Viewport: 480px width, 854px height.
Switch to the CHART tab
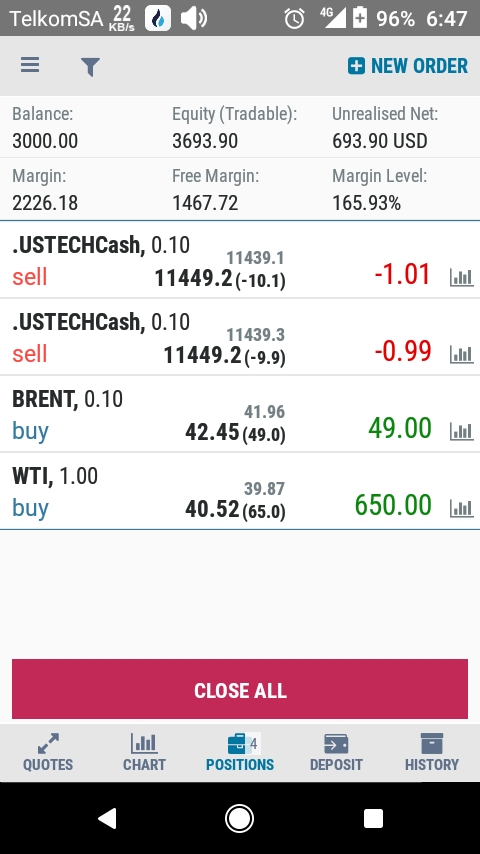coord(144,752)
